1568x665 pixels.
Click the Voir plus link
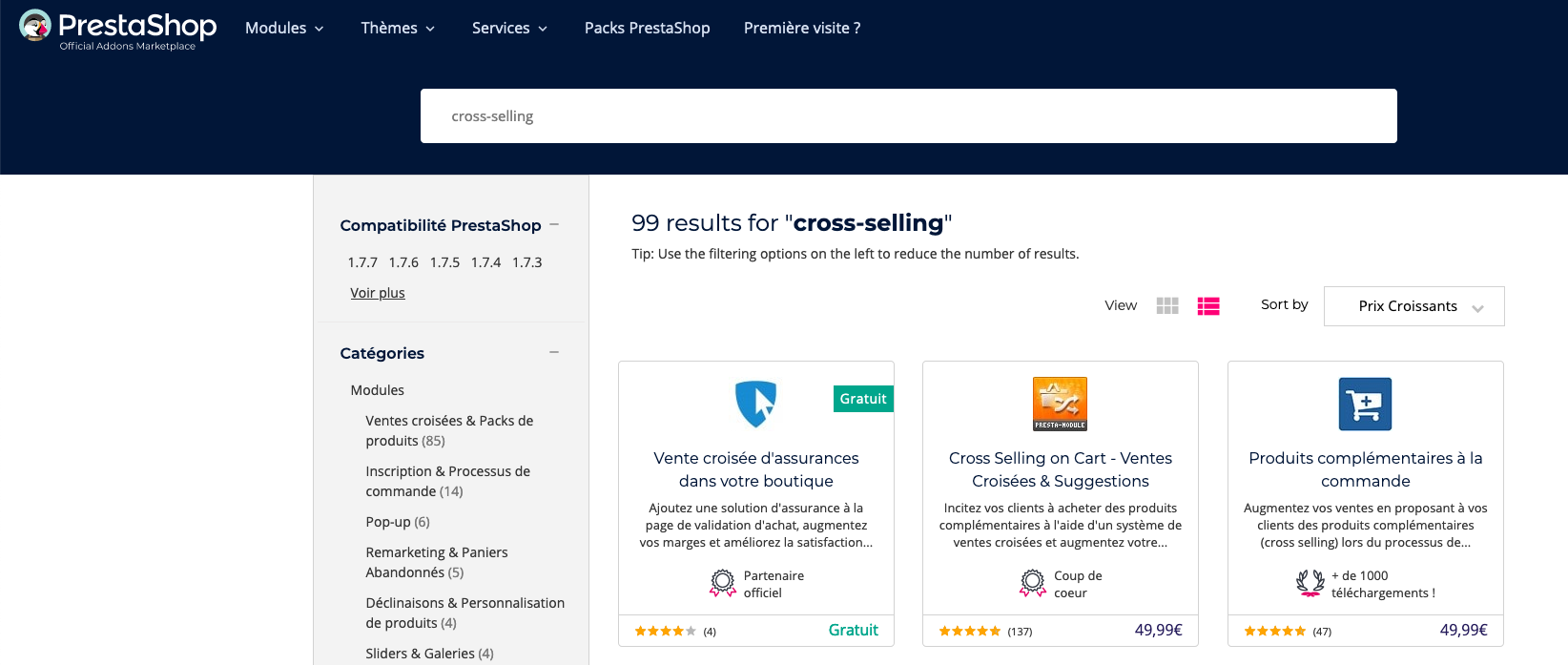(x=378, y=293)
